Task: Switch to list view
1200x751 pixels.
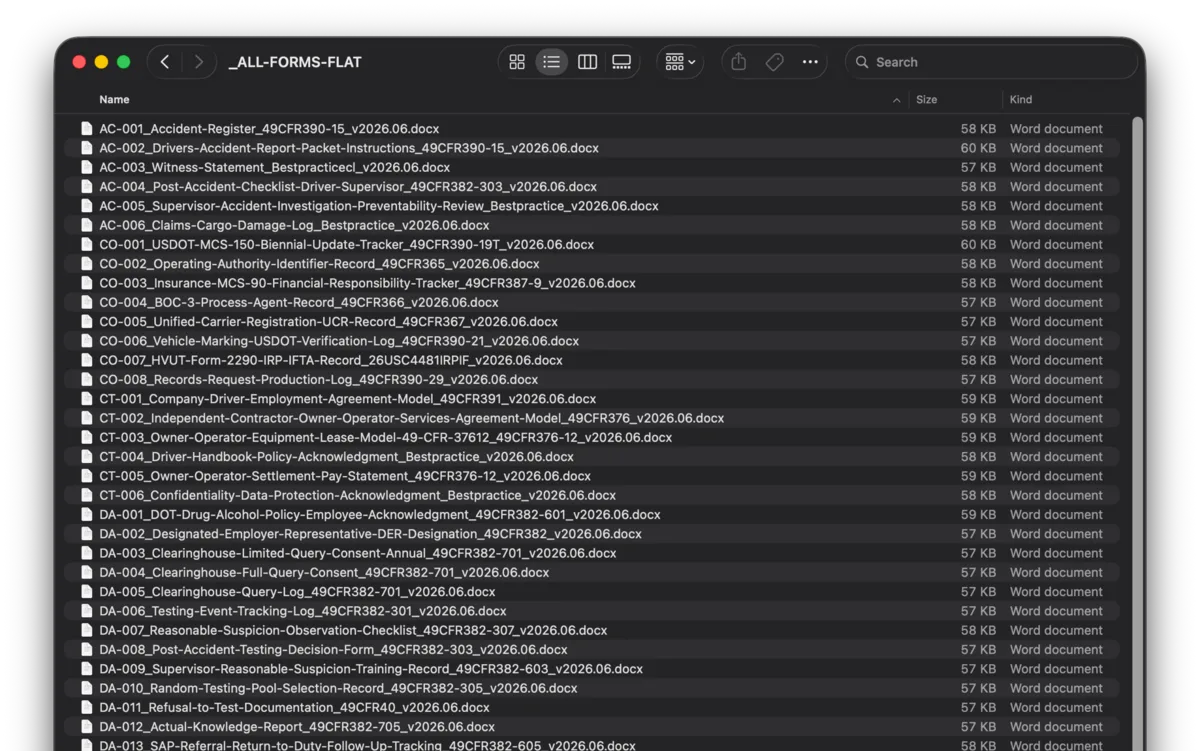Action: click(x=552, y=62)
